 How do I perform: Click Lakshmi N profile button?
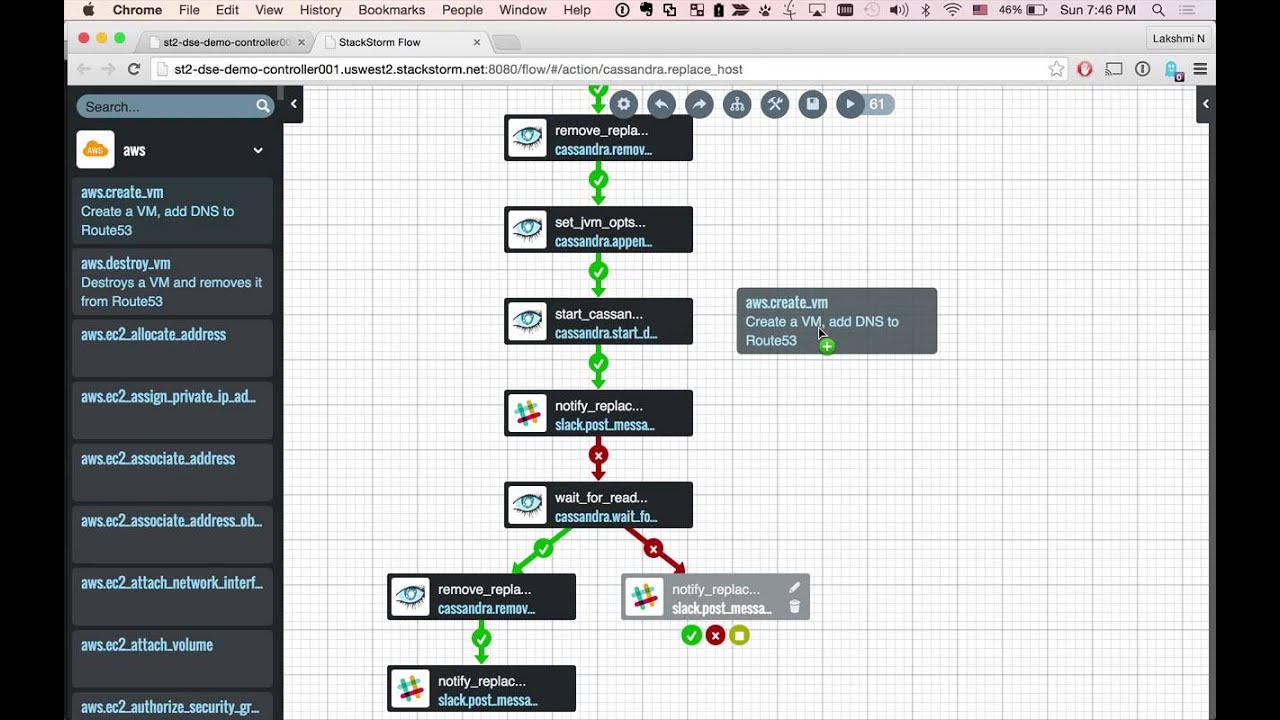pyautogui.click(x=1179, y=38)
